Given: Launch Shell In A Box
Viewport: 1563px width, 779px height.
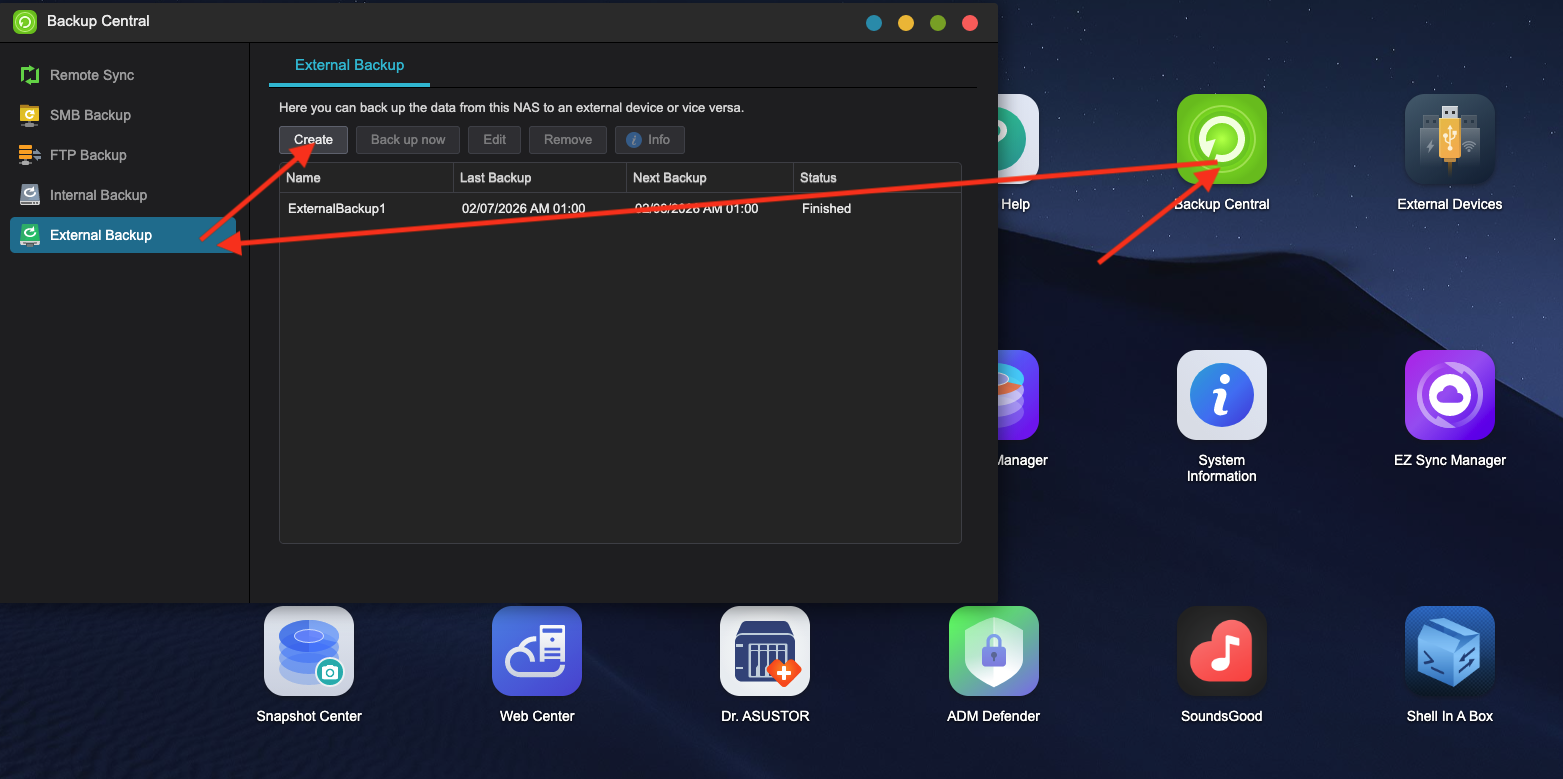Looking at the screenshot, I should point(1449,650).
